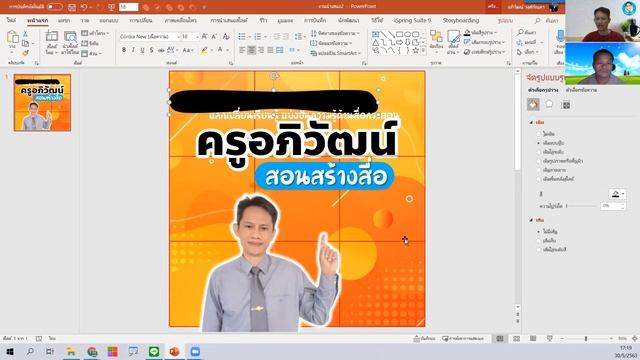Select the Gradient line radio option
Viewport: 640px width, 360px height.
pyautogui.click(x=538, y=249)
